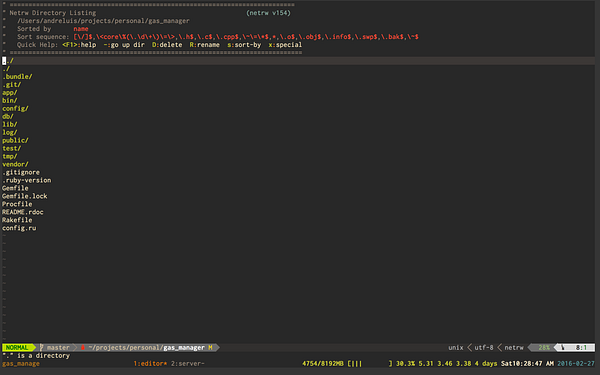
Task: Click the netrw filetype label in statusline
Action: coord(514,347)
